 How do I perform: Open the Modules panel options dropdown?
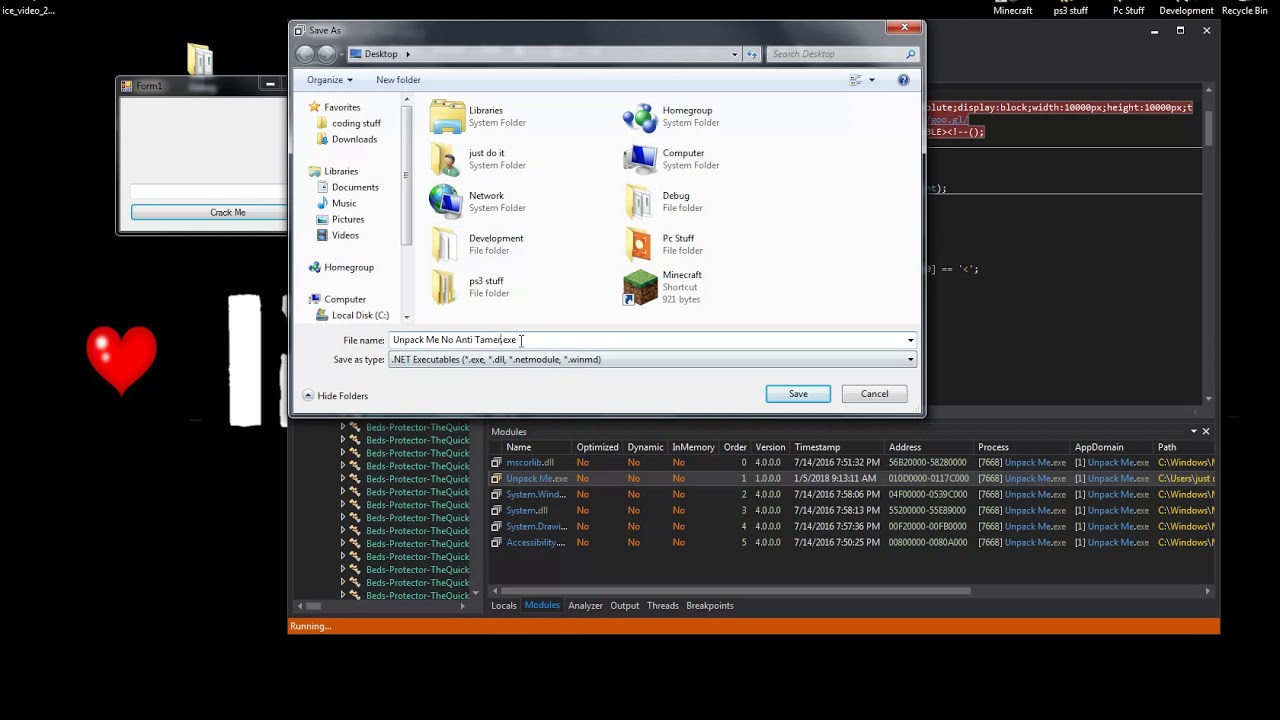pyautogui.click(x=1193, y=432)
